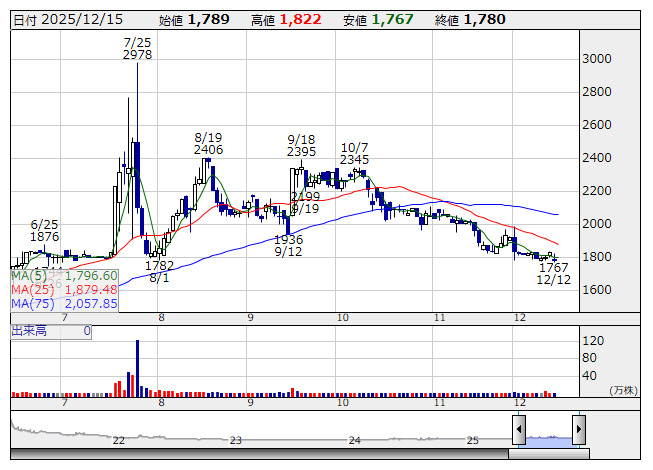Click the horizontal scrollbar thumb below navigator
The width and height of the screenshot is (653, 470).
coord(547,454)
